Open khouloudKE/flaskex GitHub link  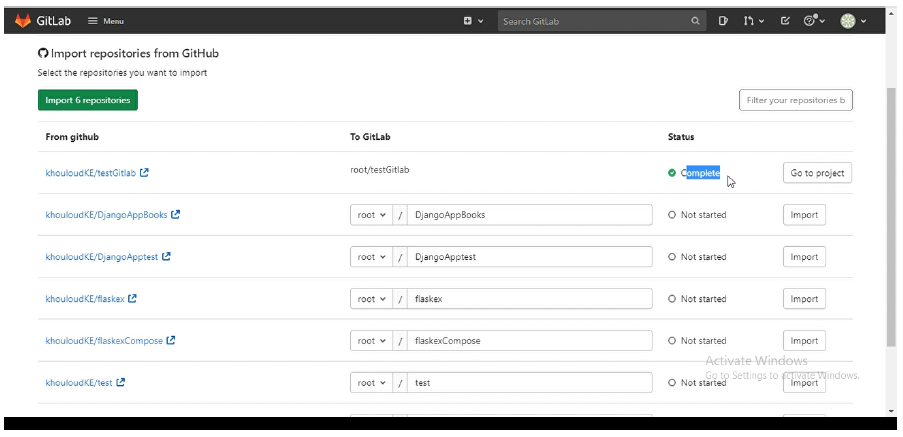[85, 299]
